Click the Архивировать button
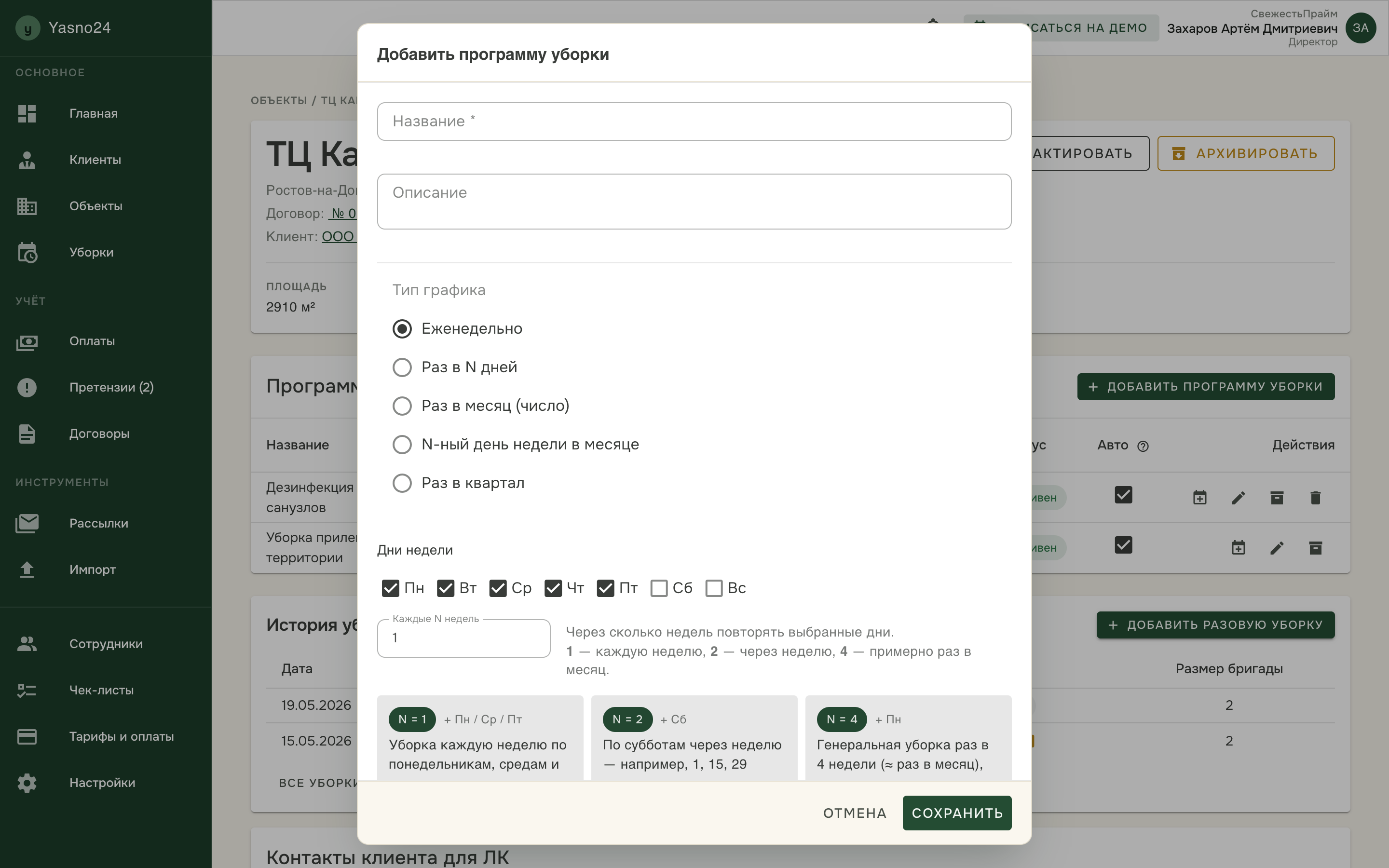The image size is (1389, 868). pyautogui.click(x=1245, y=153)
